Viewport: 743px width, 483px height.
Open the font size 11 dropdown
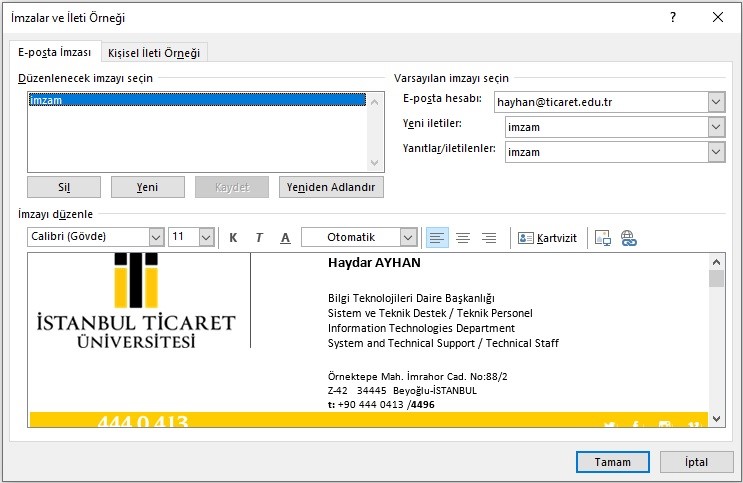206,237
